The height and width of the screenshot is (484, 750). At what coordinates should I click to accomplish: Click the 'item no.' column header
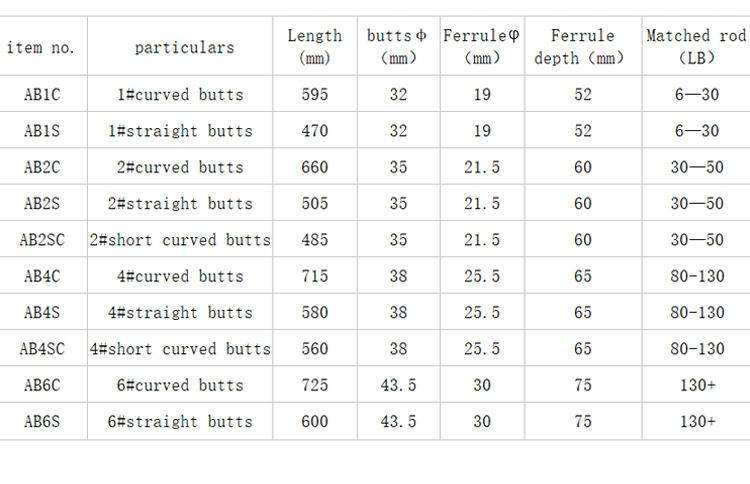coord(40,47)
